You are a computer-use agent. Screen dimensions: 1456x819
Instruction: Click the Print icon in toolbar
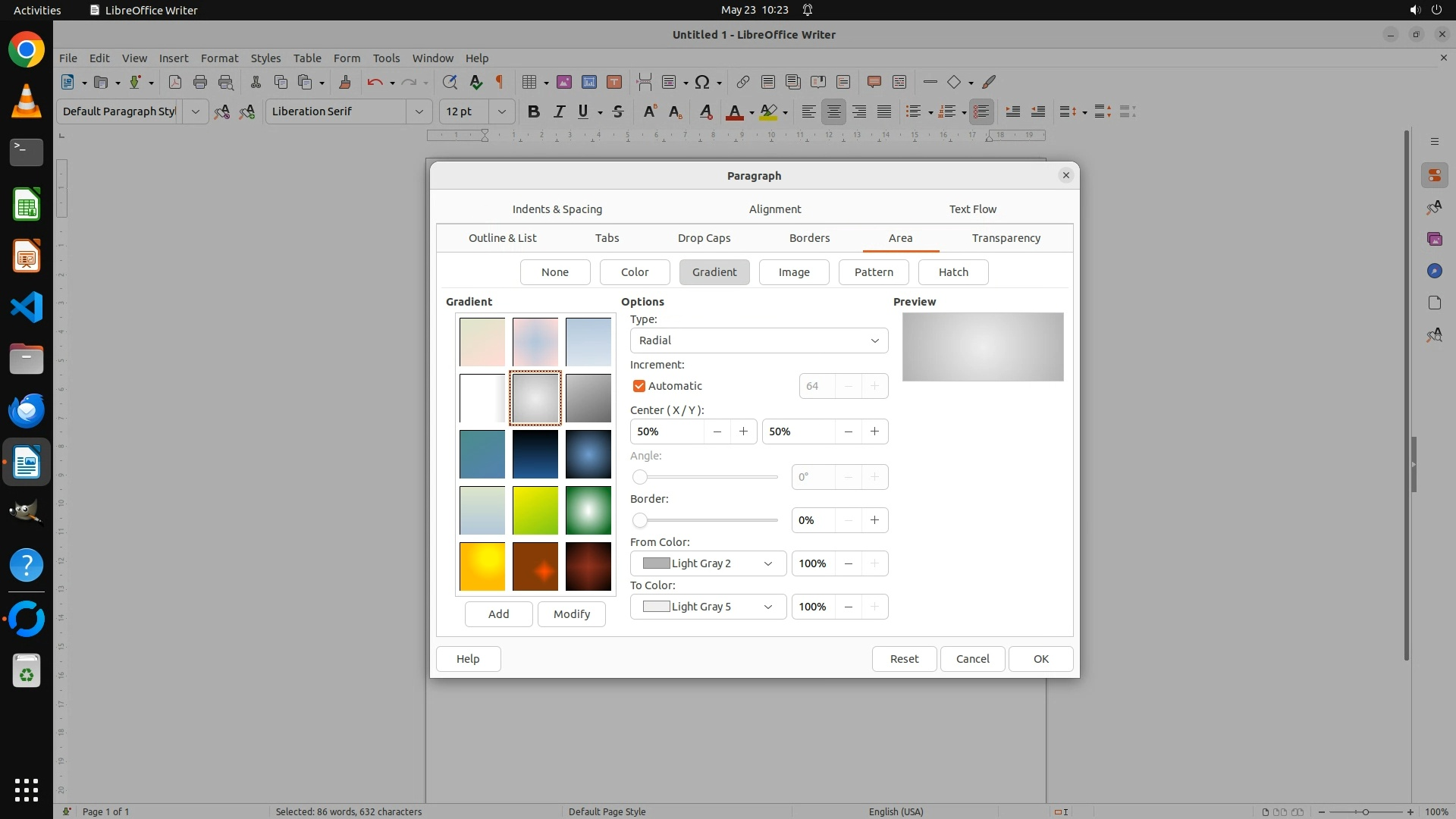pyautogui.click(x=200, y=82)
